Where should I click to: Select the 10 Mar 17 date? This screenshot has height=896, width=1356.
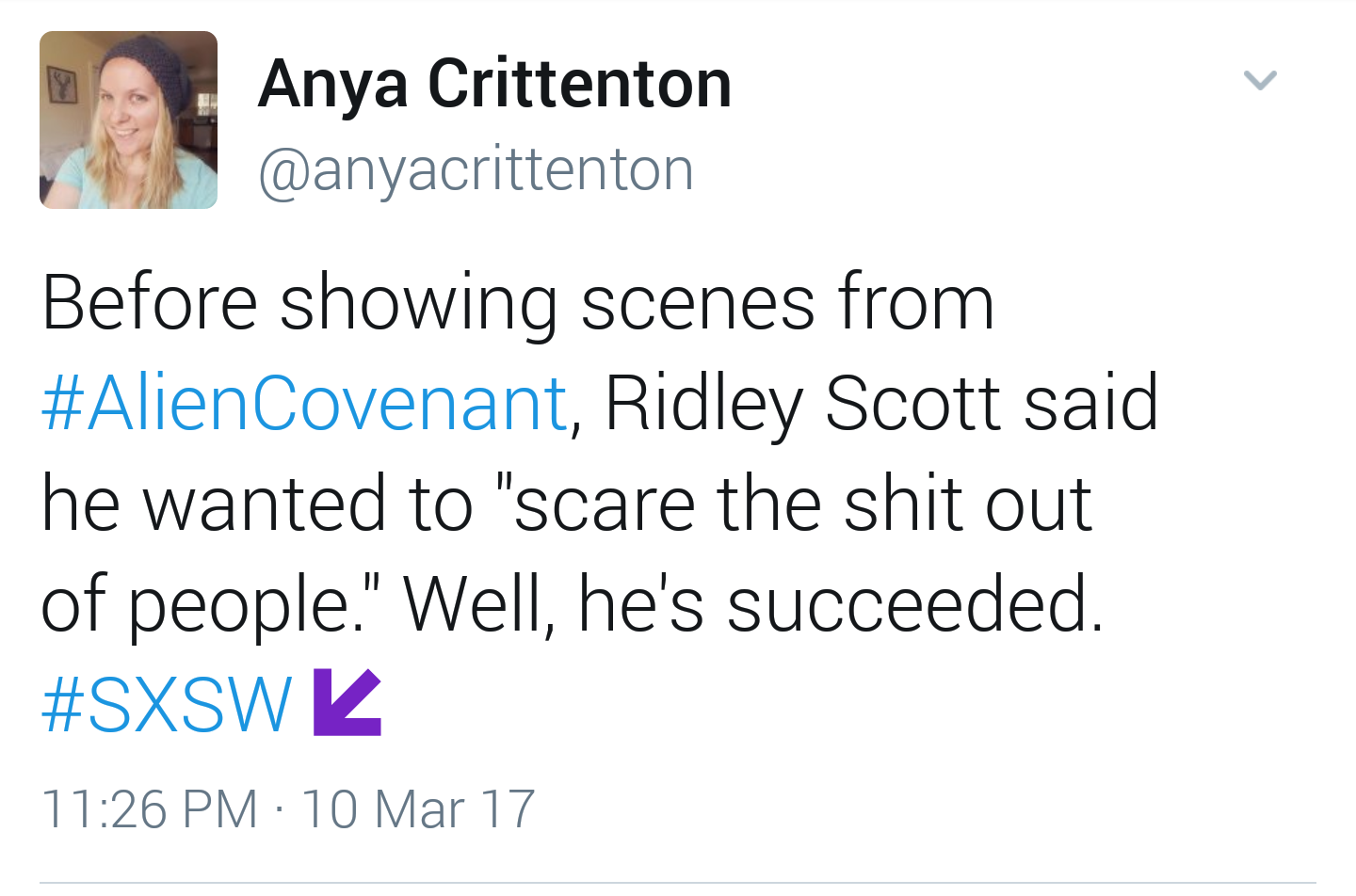point(418,809)
